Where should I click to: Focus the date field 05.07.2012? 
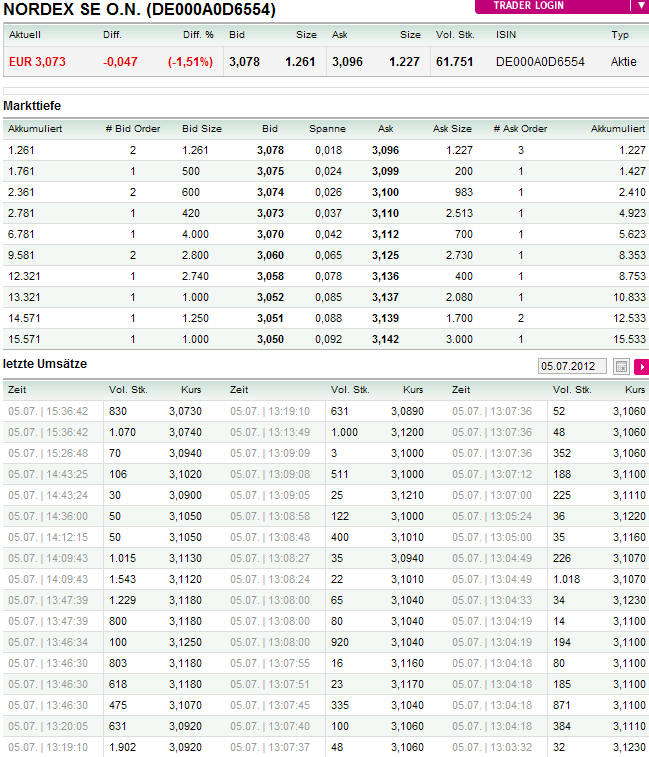tap(572, 366)
